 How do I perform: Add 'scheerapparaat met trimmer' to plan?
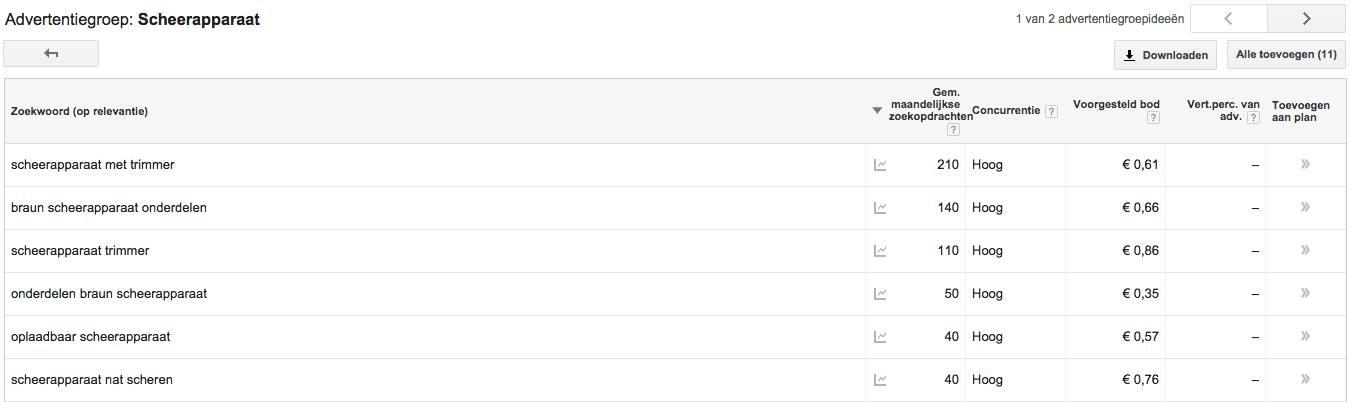(x=1305, y=165)
